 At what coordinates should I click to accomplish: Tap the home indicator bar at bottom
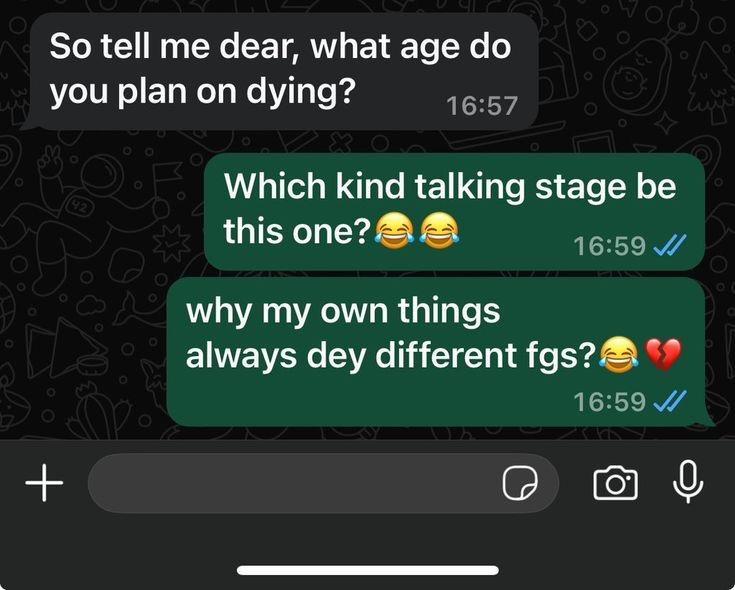pos(367,570)
